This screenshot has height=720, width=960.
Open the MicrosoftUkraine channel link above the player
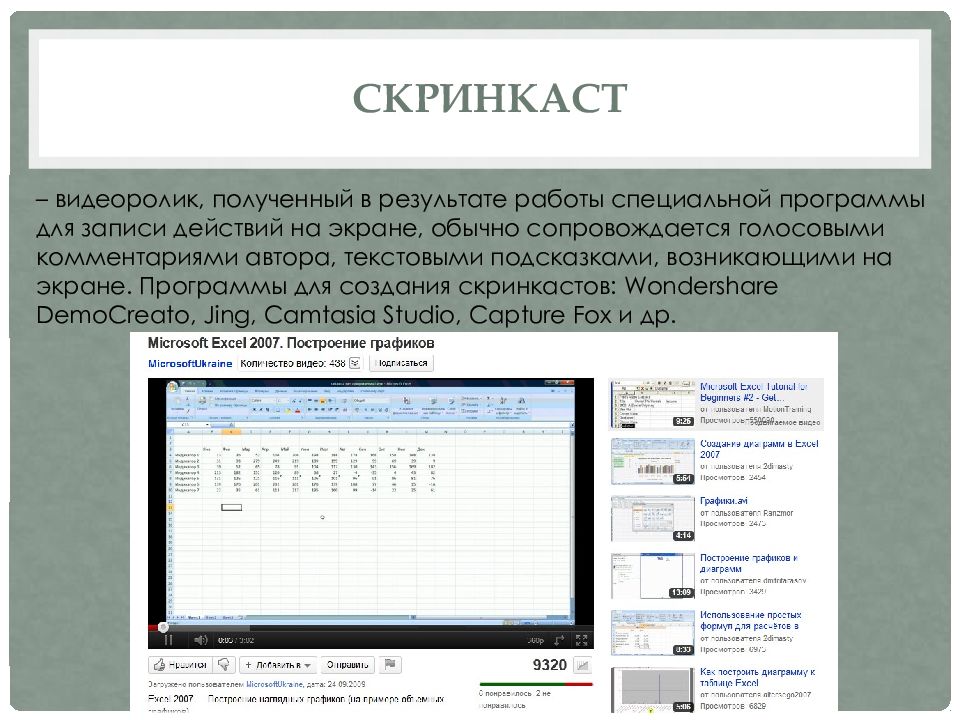(x=190, y=364)
